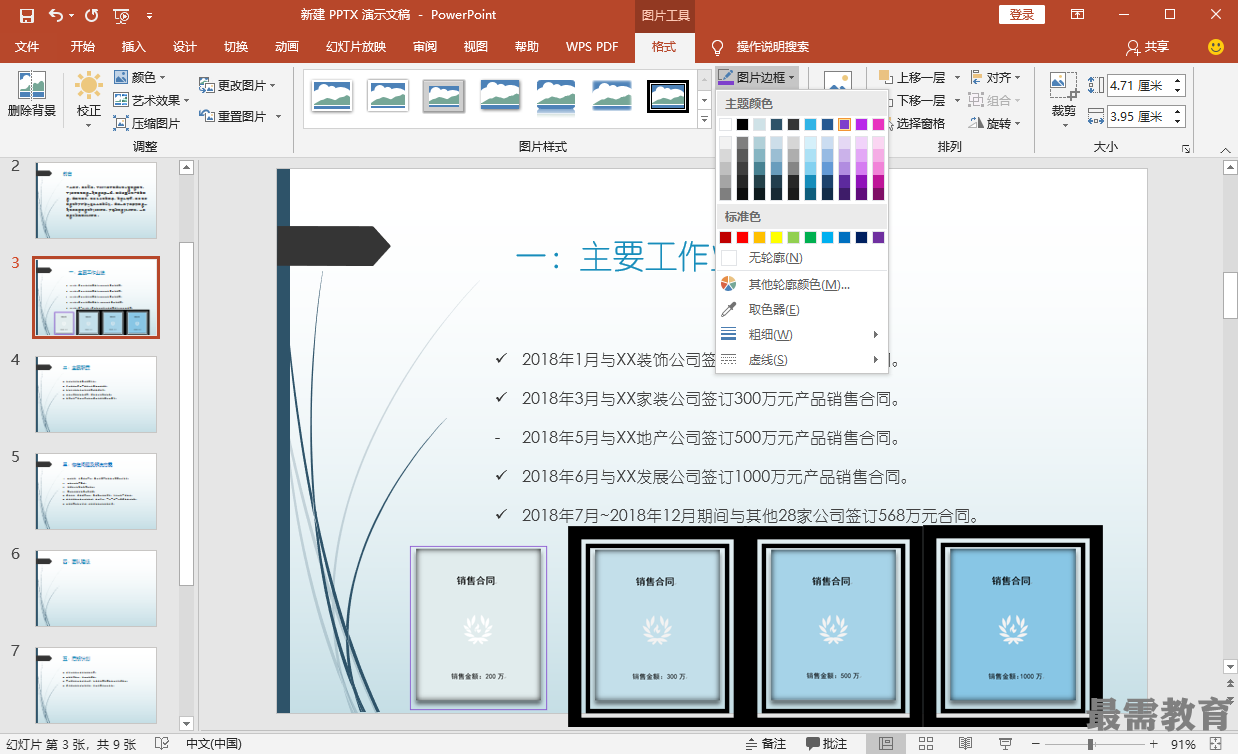The height and width of the screenshot is (754, 1238).
Task: Open Customize Quick Access Toolbar dropdown
Action: (x=150, y=15)
